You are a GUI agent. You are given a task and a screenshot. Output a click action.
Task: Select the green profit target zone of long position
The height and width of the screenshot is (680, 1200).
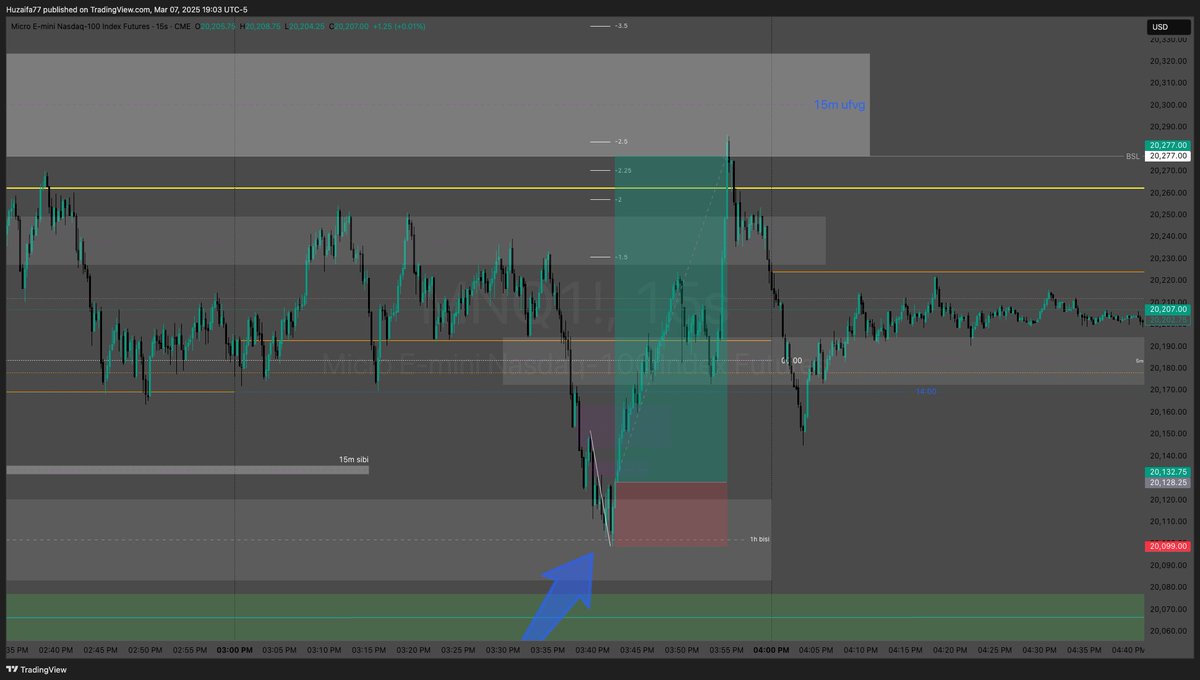click(670, 319)
